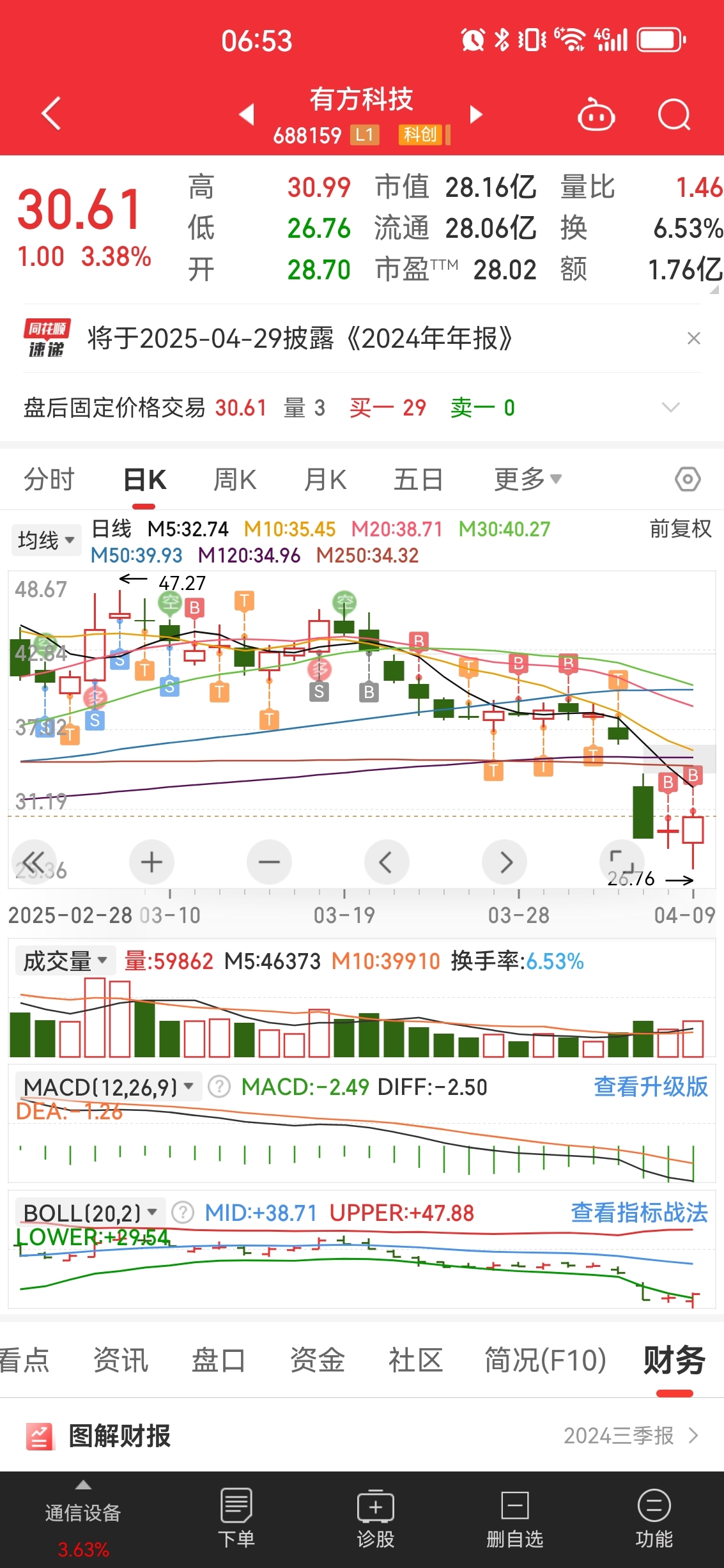Image resolution: width=724 pixels, height=1568 pixels.
Task: Tap the 查看指标战法 link
Action: point(639,1213)
